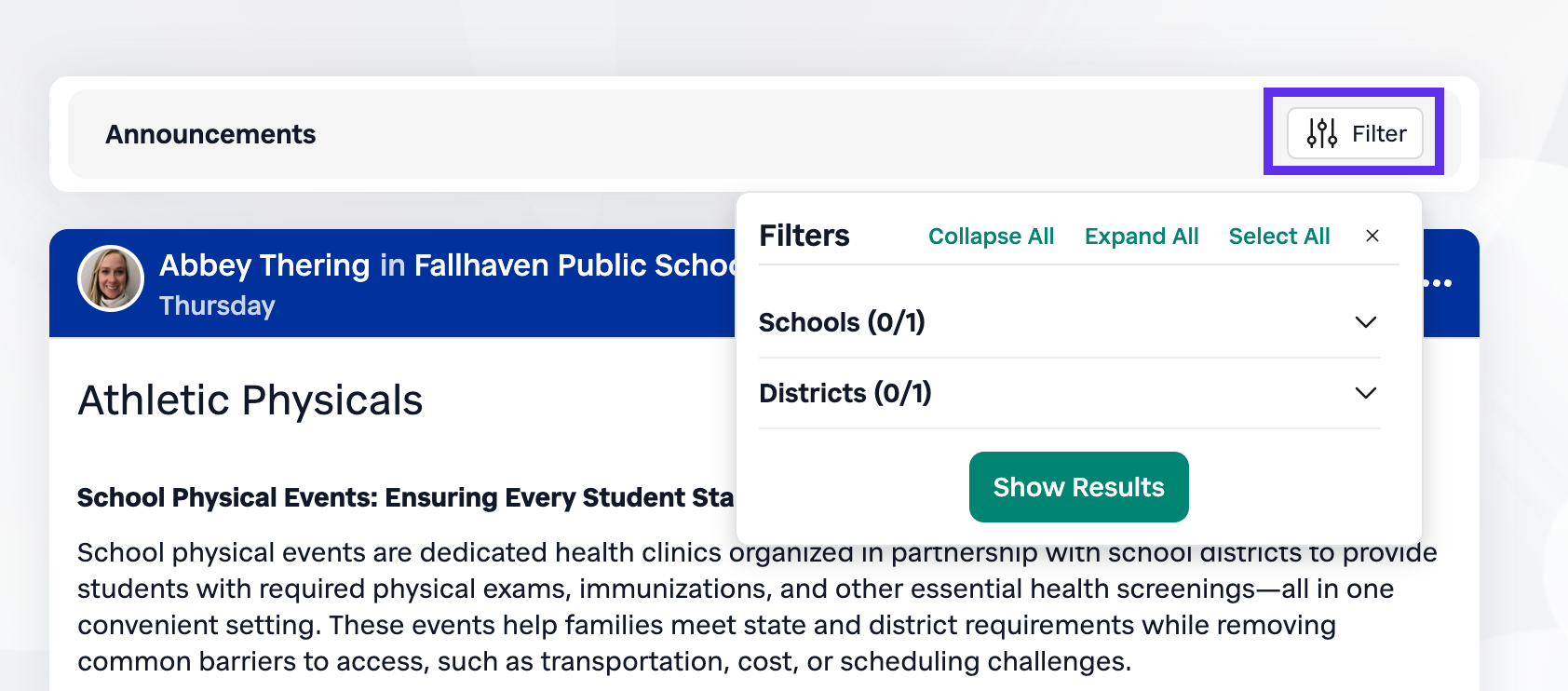Expand the Districts chevron arrow
The height and width of the screenshot is (691, 1568).
pyautogui.click(x=1365, y=393)
